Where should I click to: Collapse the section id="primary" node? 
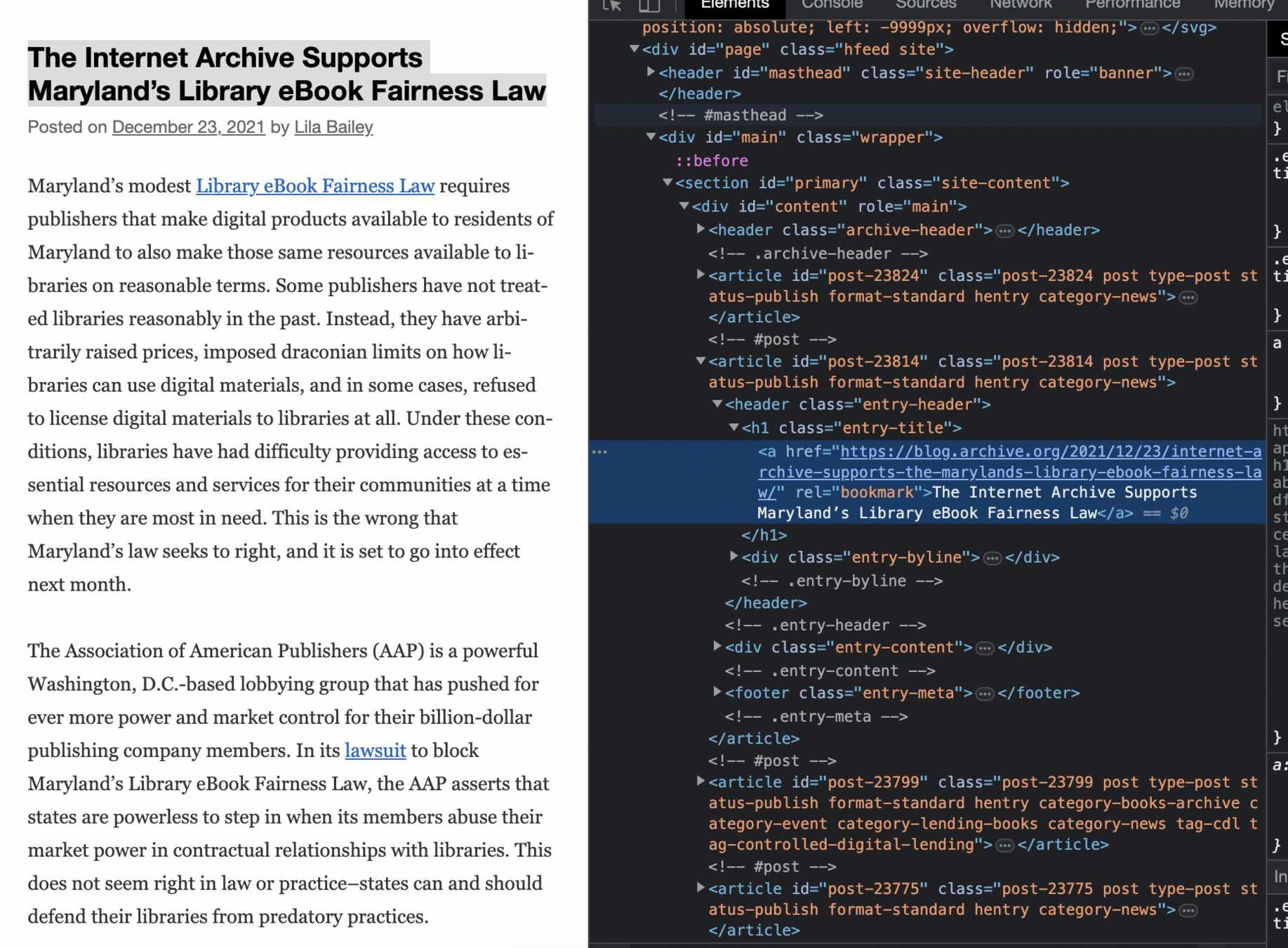[668, 183]
